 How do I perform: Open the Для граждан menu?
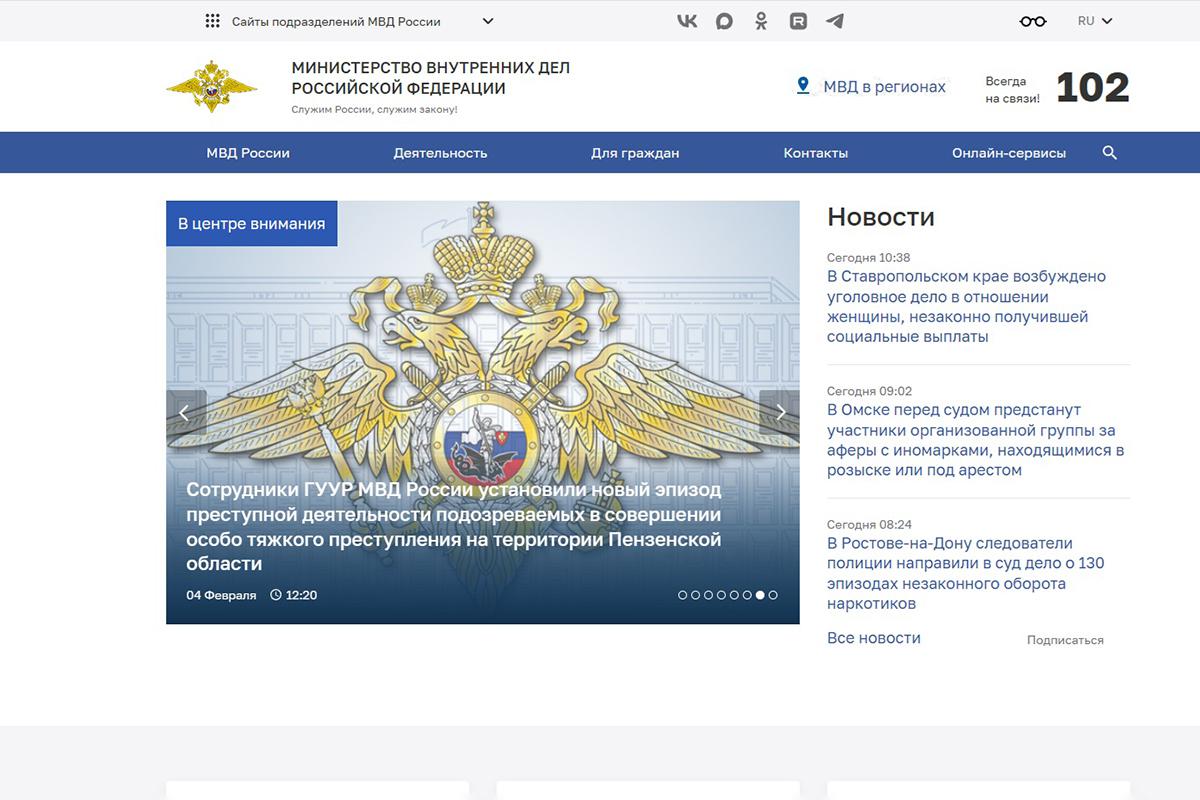tap(636, 153)
